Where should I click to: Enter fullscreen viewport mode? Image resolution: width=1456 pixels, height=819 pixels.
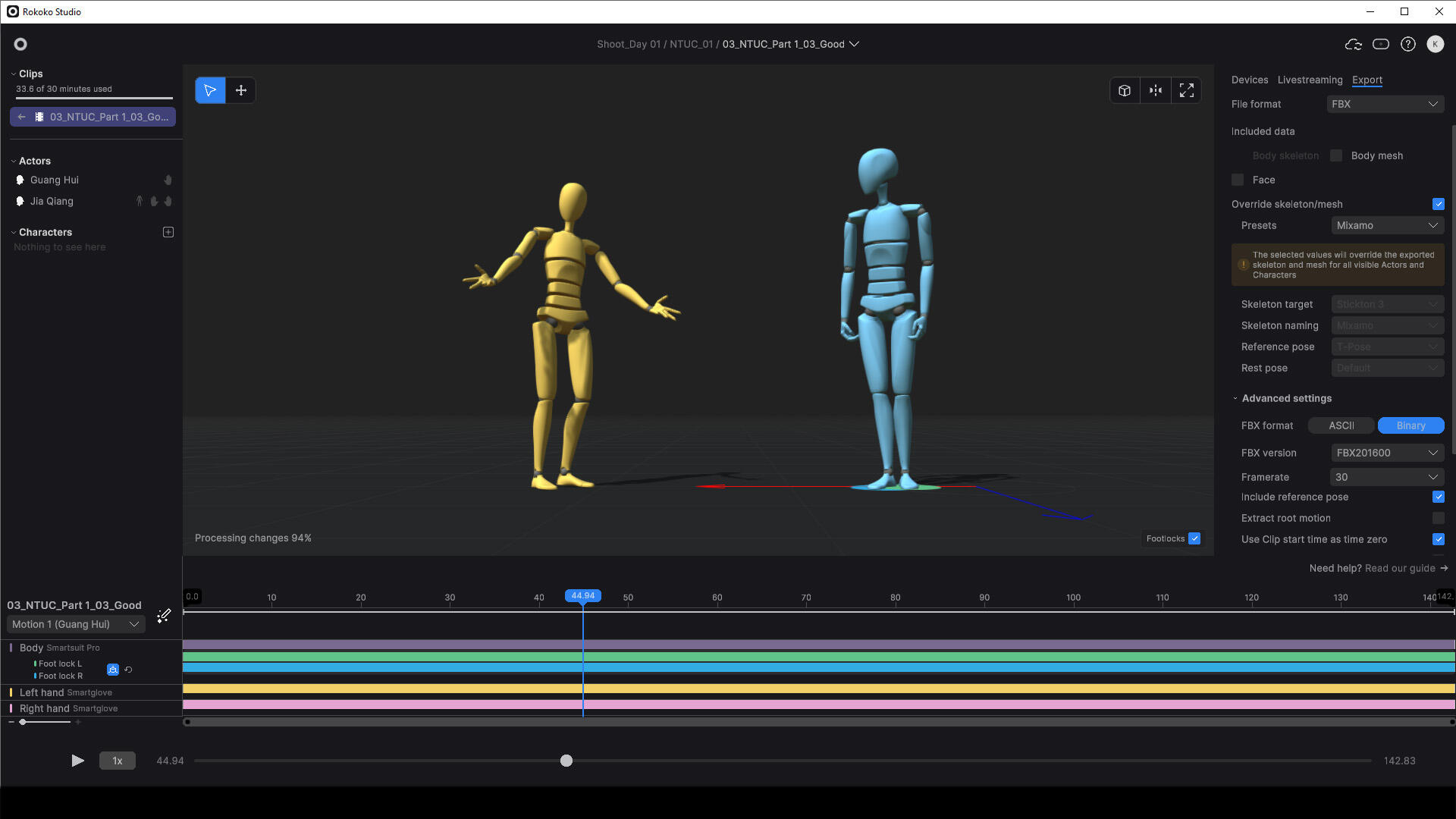pos(1187,90)
